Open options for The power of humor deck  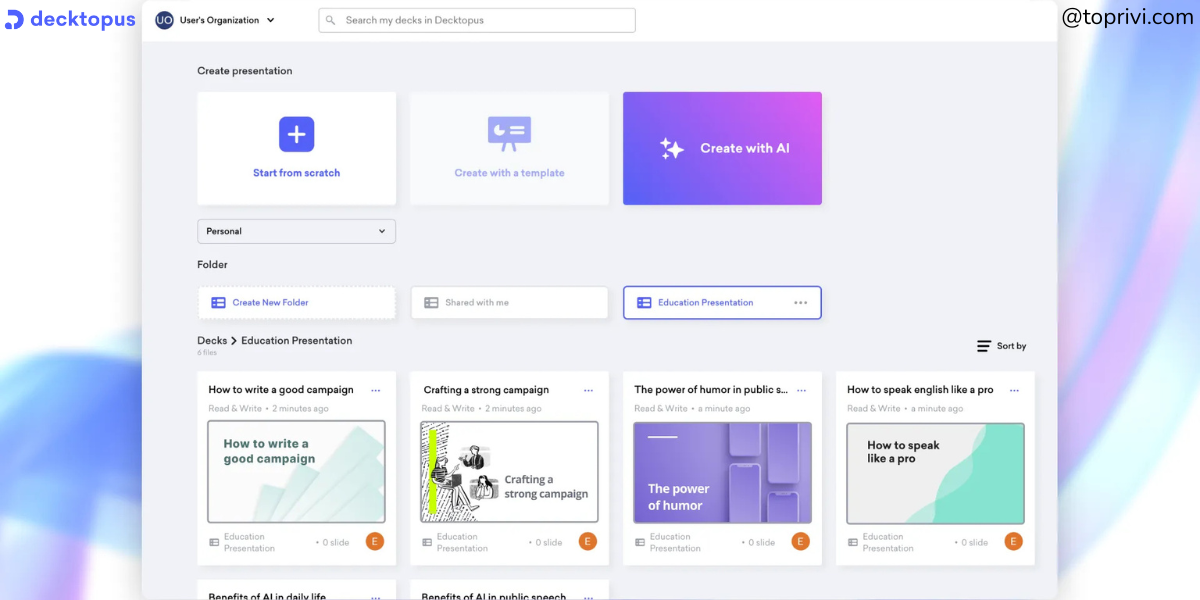(x=801, y=391)
